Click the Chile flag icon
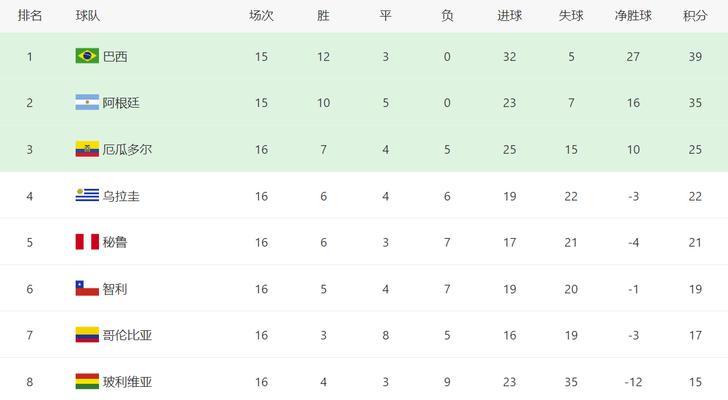 87,288
